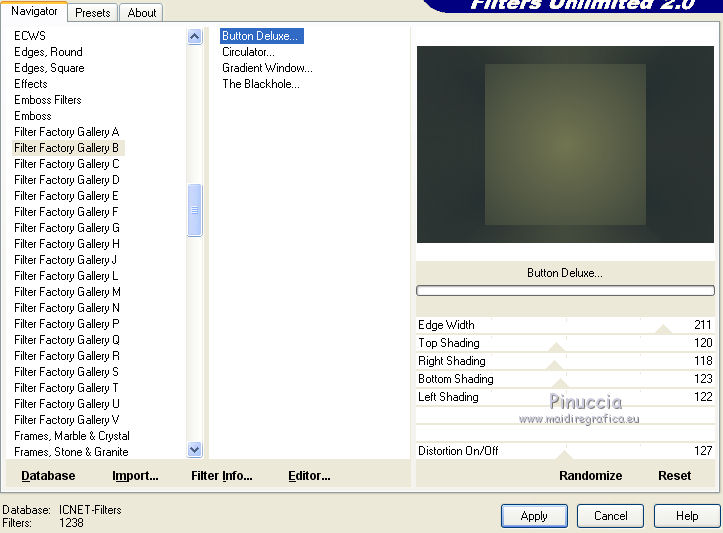Screen dimensions: 723x533
Task: Click the Distortion value 127
Action: coord(703,450)
